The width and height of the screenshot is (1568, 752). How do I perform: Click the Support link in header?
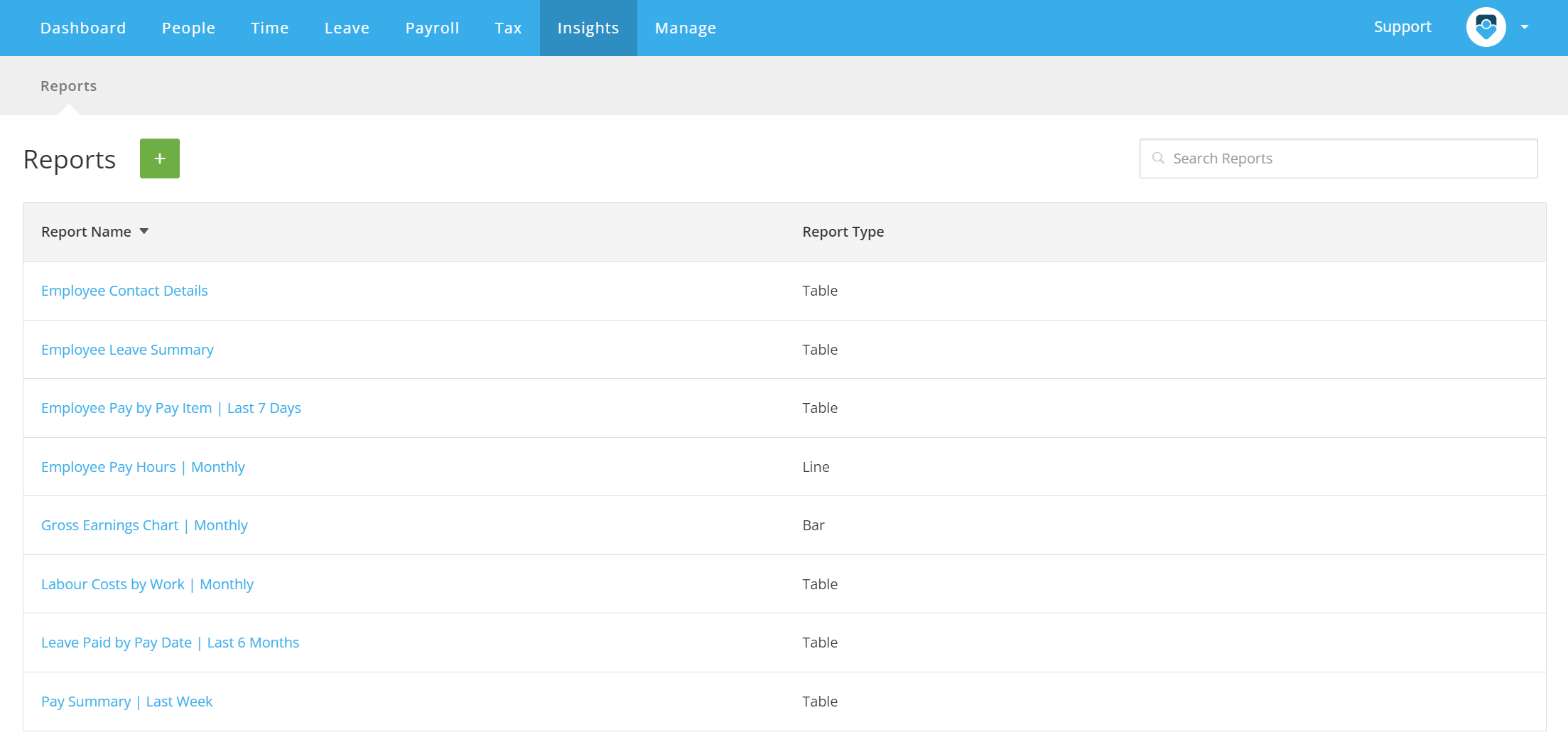coord(1402,27)
